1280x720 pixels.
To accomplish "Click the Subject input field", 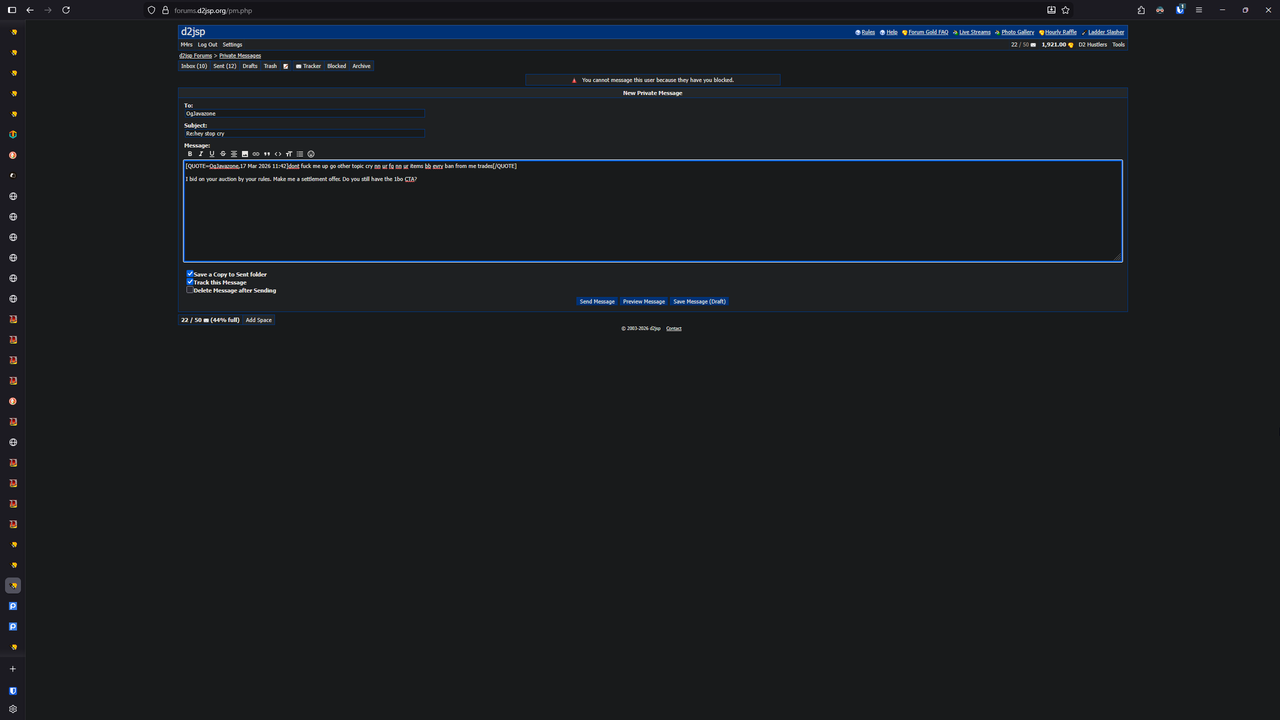I will pos(304,133).
